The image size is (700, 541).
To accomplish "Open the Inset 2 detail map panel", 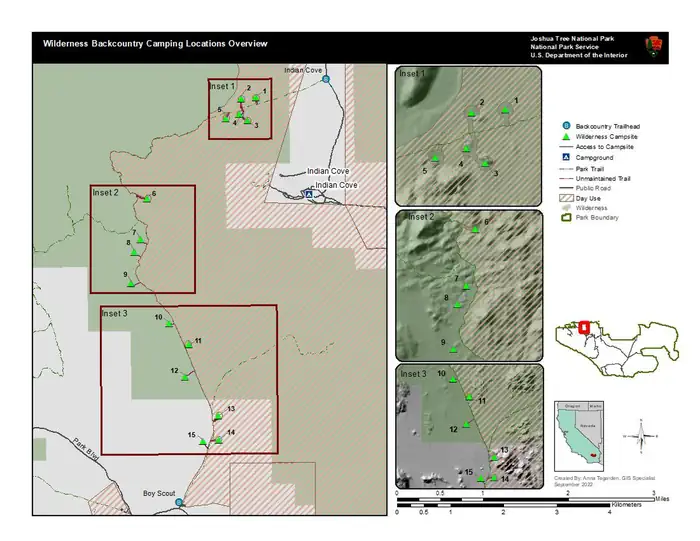I will [469, 286].
